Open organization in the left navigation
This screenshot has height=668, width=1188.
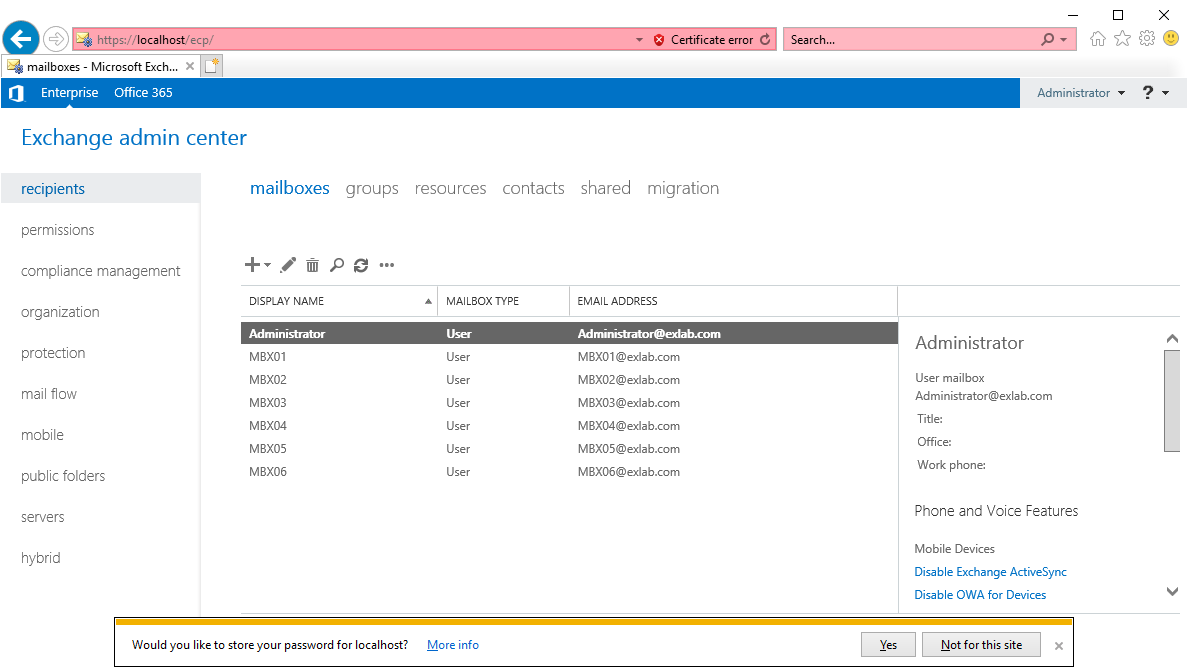[60, 311]
